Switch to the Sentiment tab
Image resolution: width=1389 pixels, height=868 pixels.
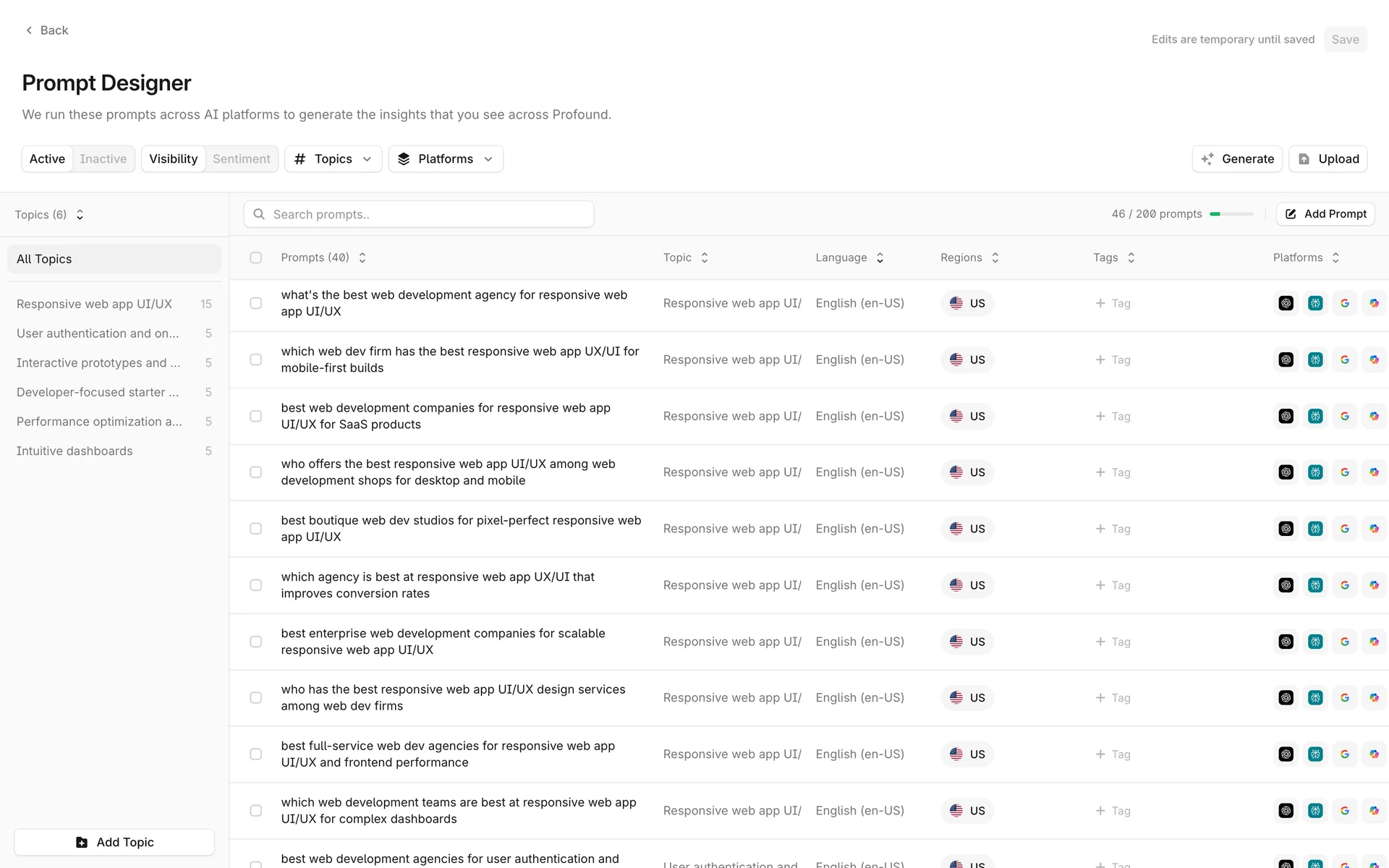[x=241, y=159]
